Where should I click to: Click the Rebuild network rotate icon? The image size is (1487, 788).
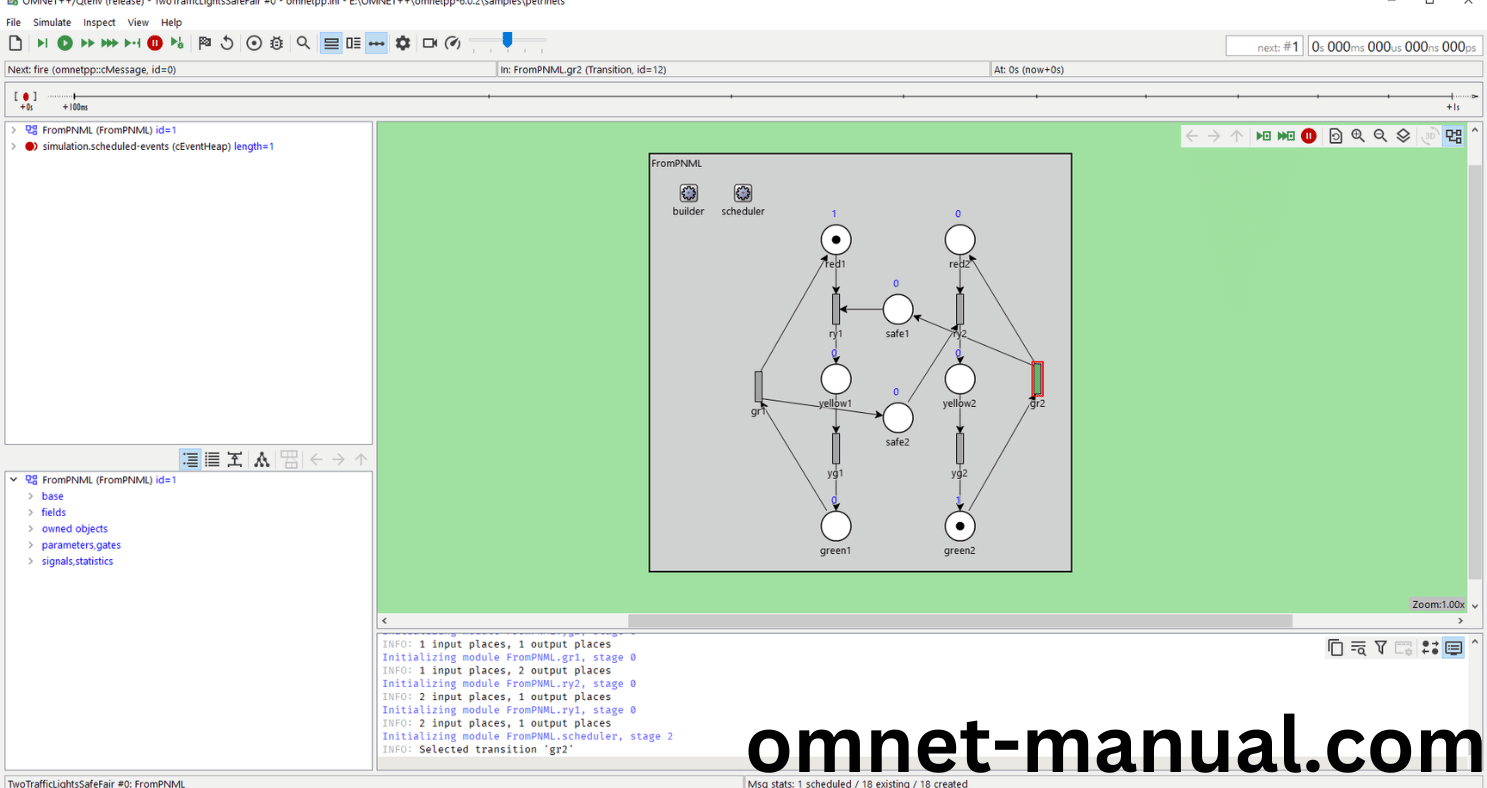[227, 43]
